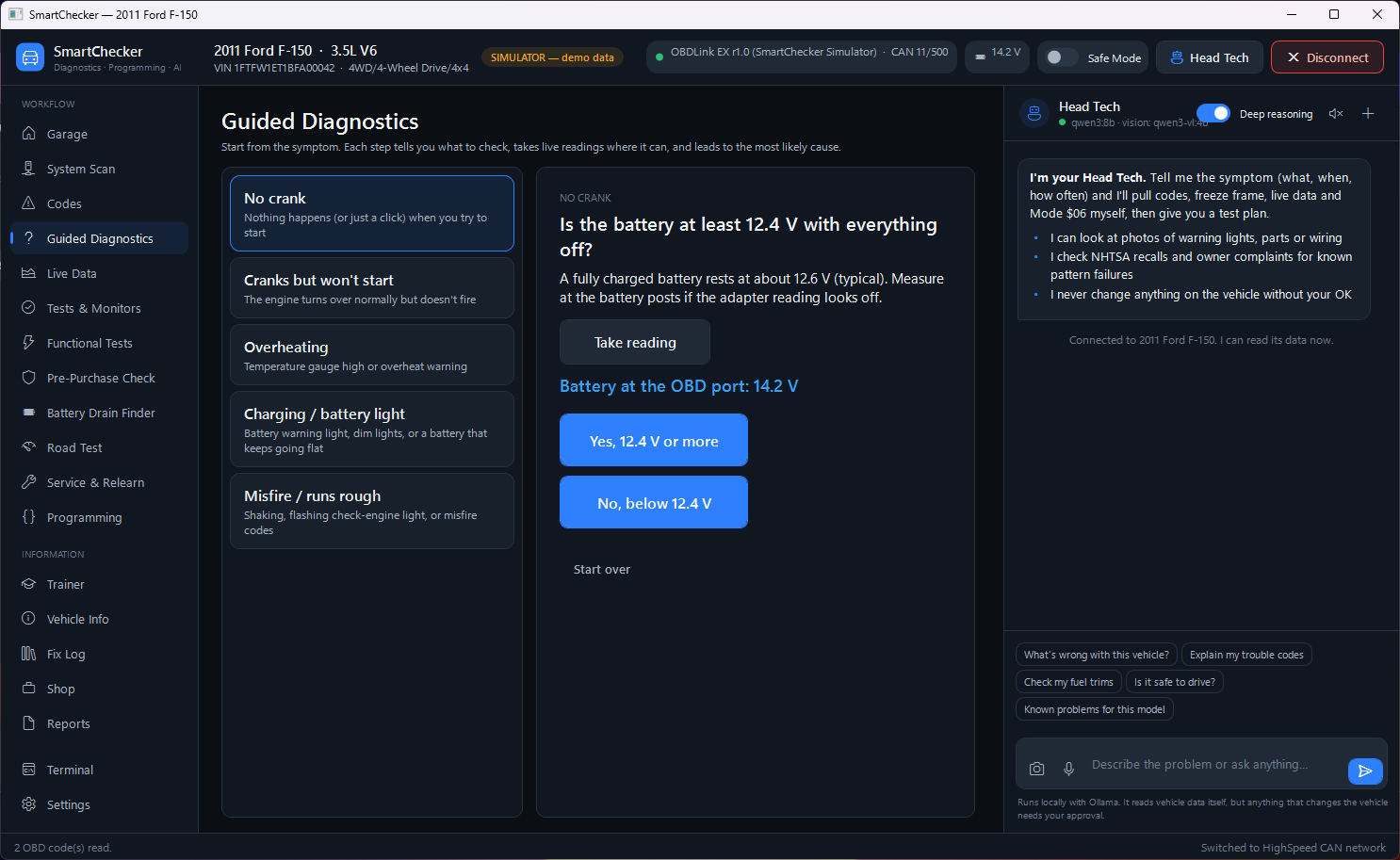
Task: Turn off the Deep reasoning toggle
Action: coord(1213,113)
